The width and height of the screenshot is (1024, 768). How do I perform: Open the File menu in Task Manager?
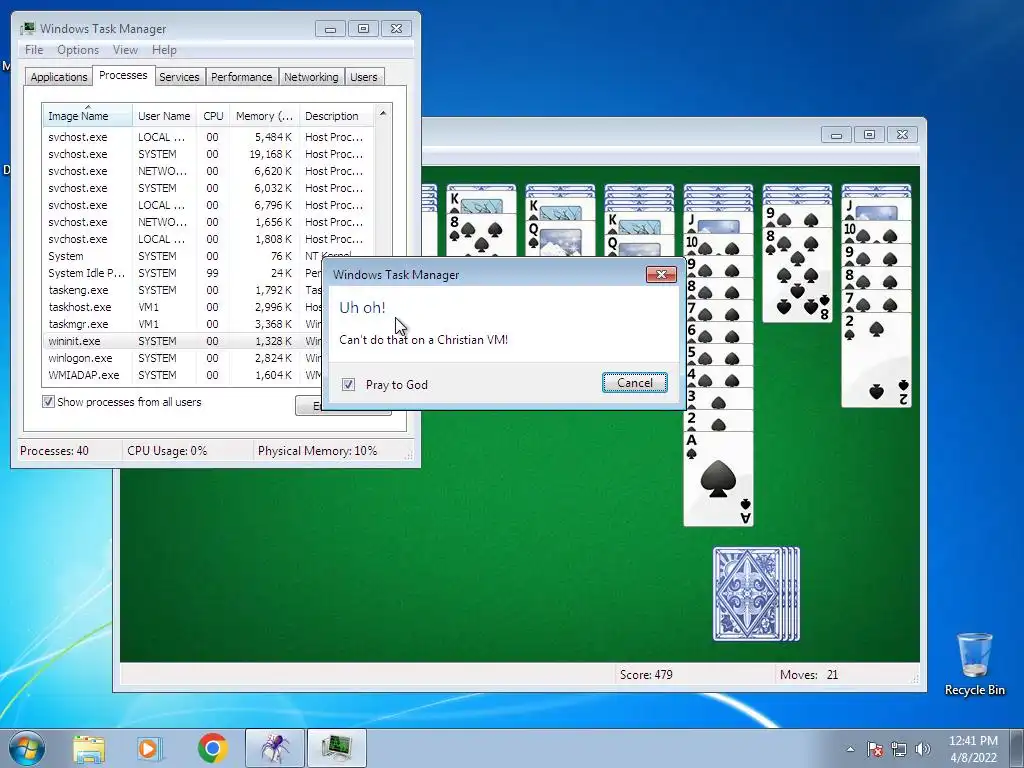[34, 50]
